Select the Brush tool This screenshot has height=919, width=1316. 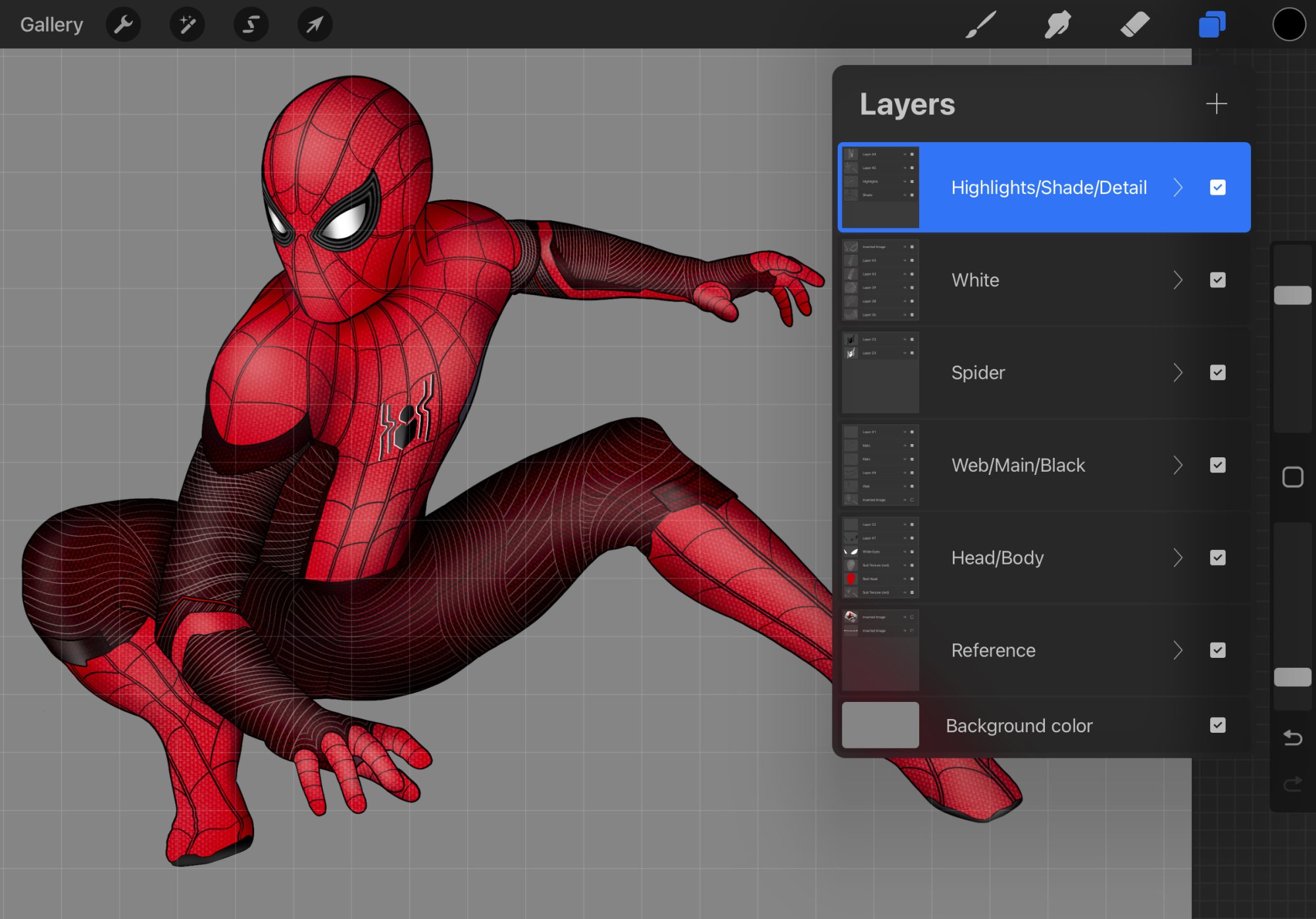pyautogui.click(x=981, y=25)
